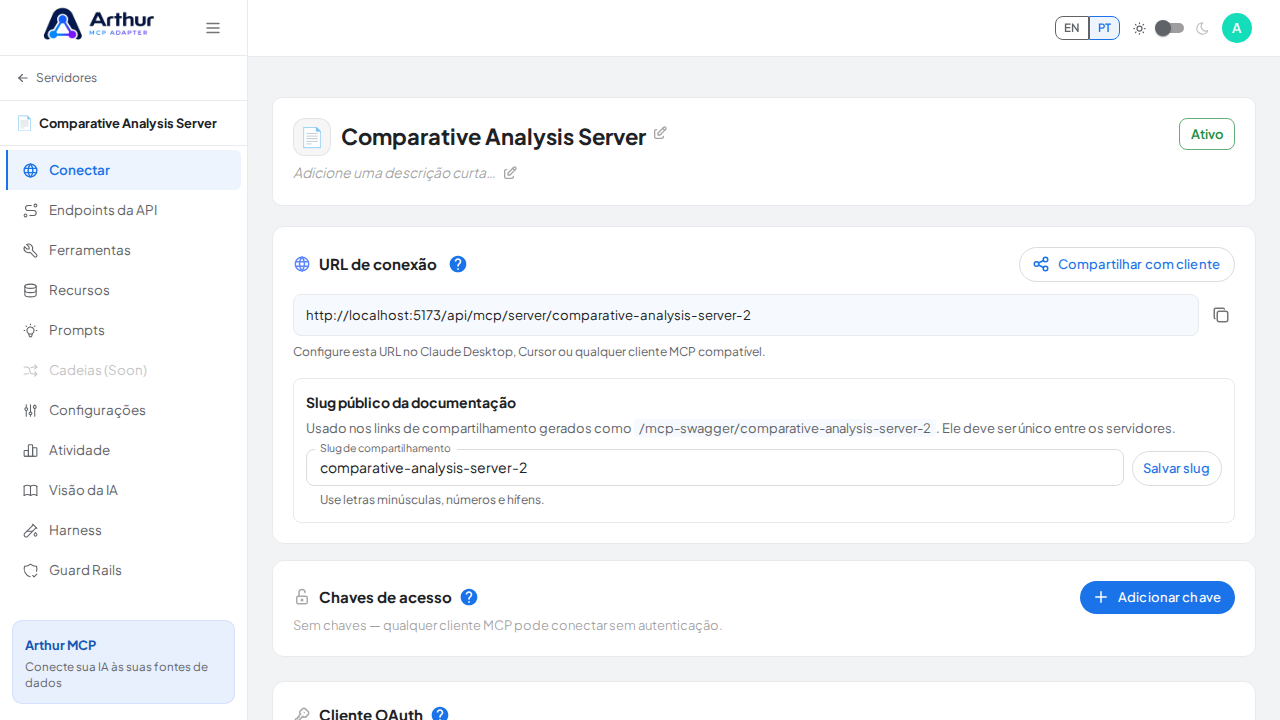This screenshot has width=1280, height=720.
Task: Switch language to PT
Action: click(1104, 28)
